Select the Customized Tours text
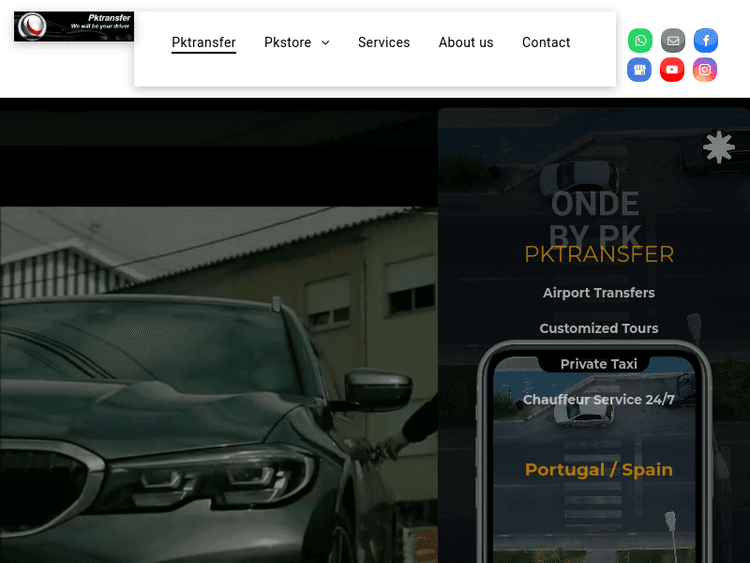Image resolution: width=750 pixels, height=563 pixels. tap(599, 328)
